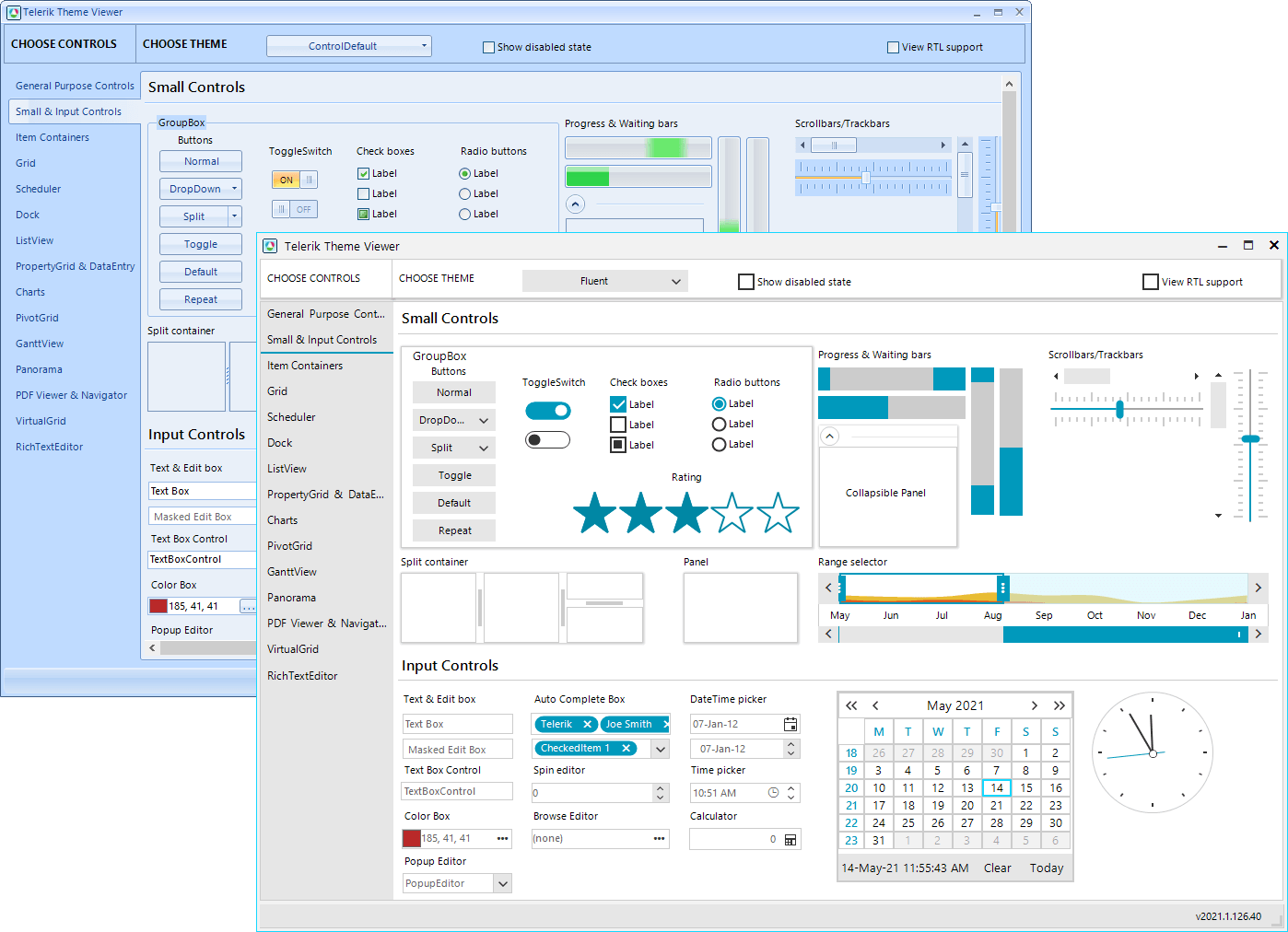Select Charts in Fluent window sidebar
Image resolution: width=1288 pixels, height=932 pixels.
tap(326, 520)
